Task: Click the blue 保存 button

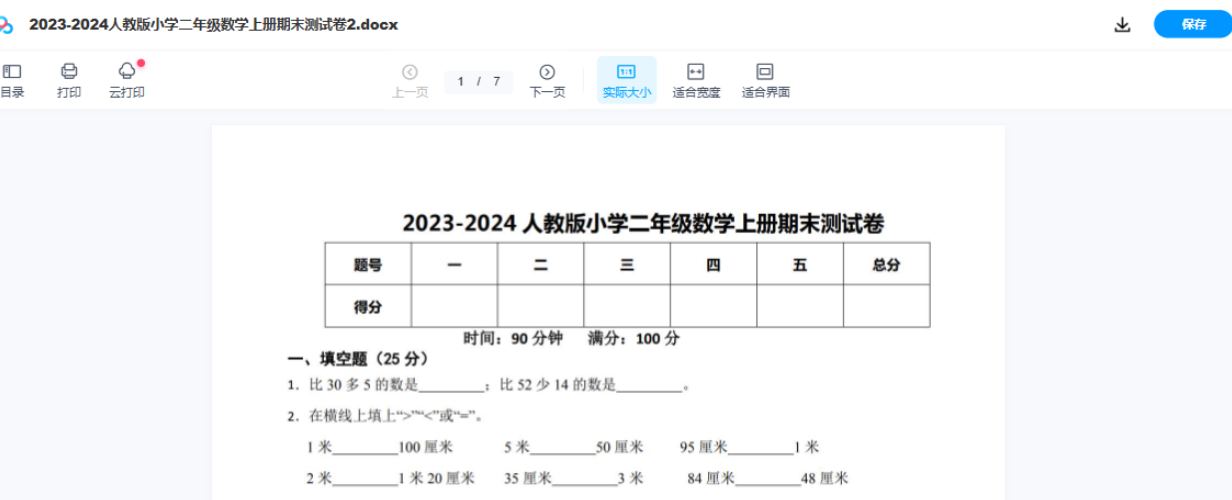Action: click(x=1193, y=24)
